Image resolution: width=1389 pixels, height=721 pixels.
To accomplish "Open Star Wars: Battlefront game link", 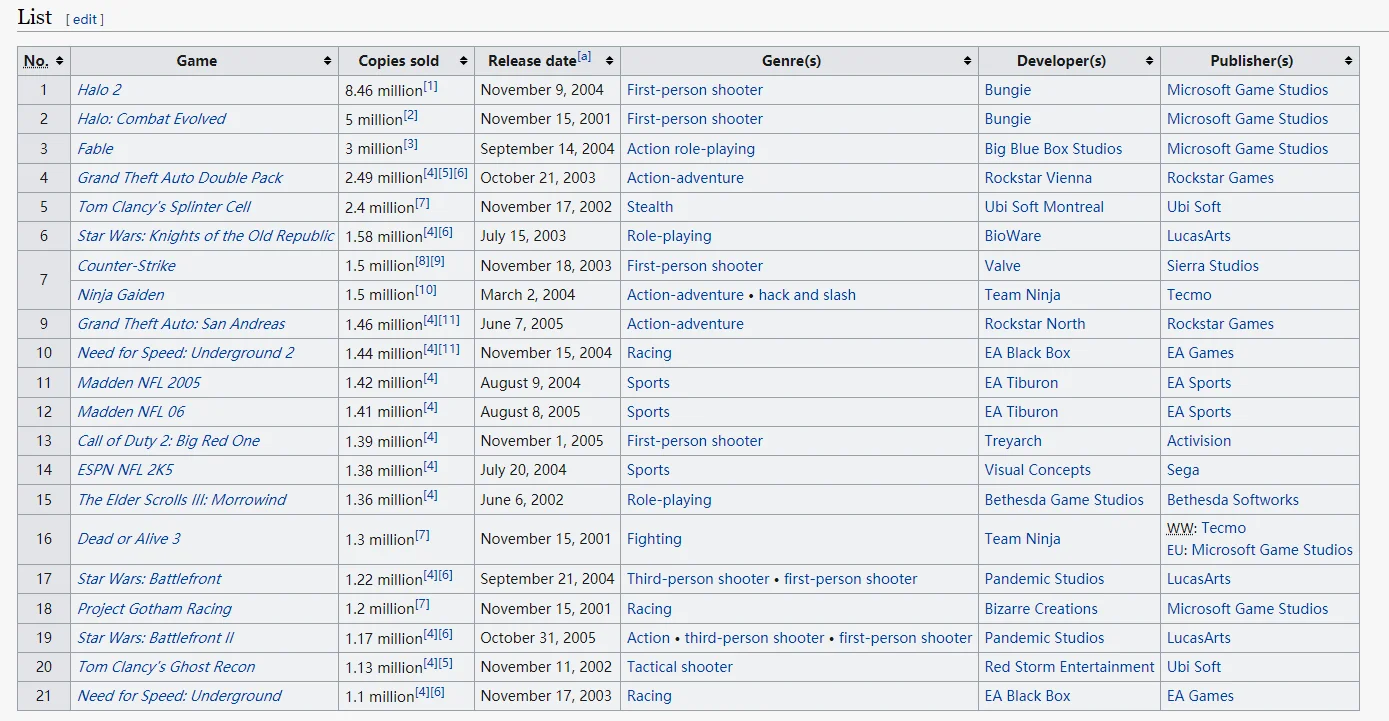I will coord(149,579).
